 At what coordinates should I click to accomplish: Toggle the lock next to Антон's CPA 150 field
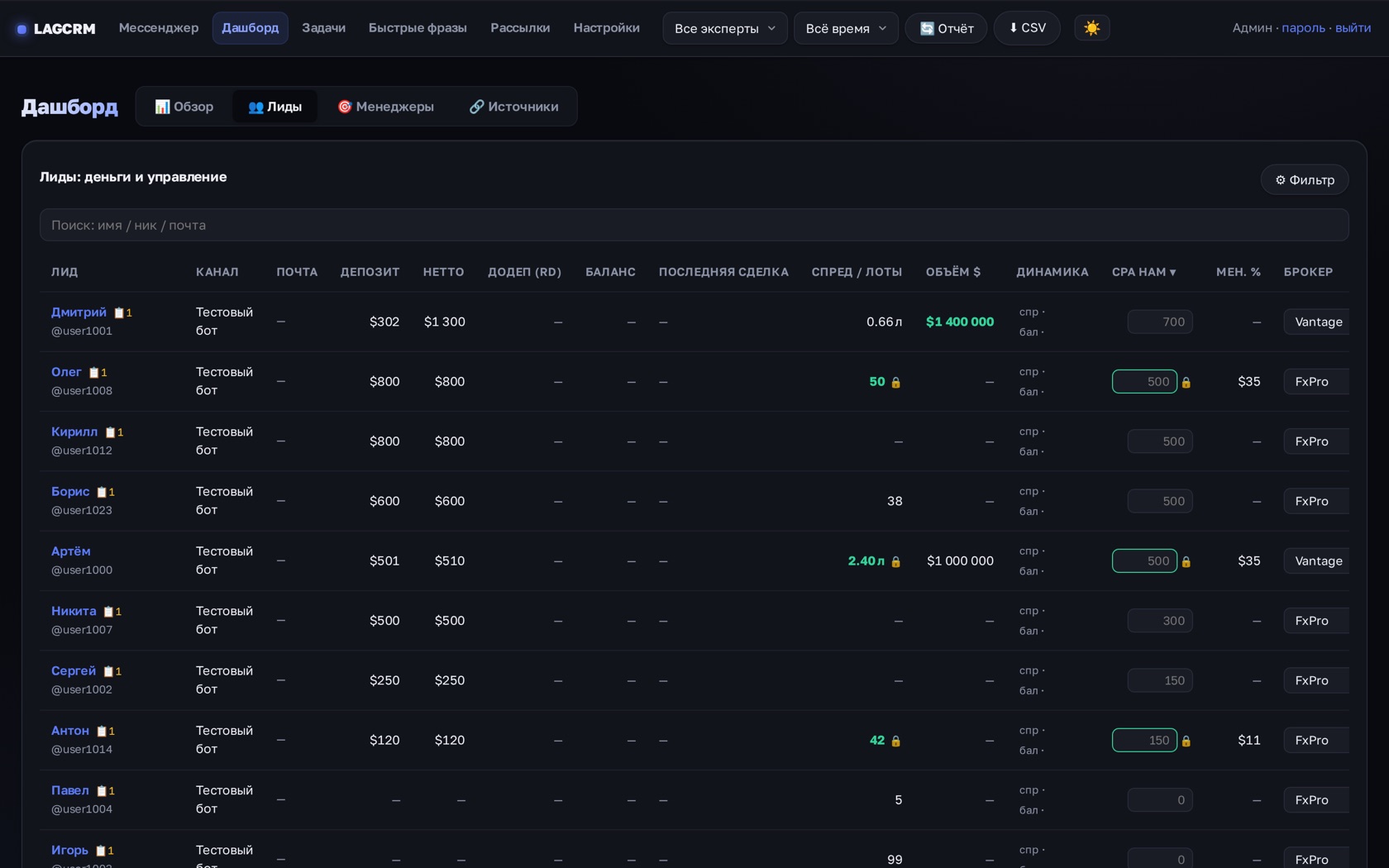[1186, 741]
